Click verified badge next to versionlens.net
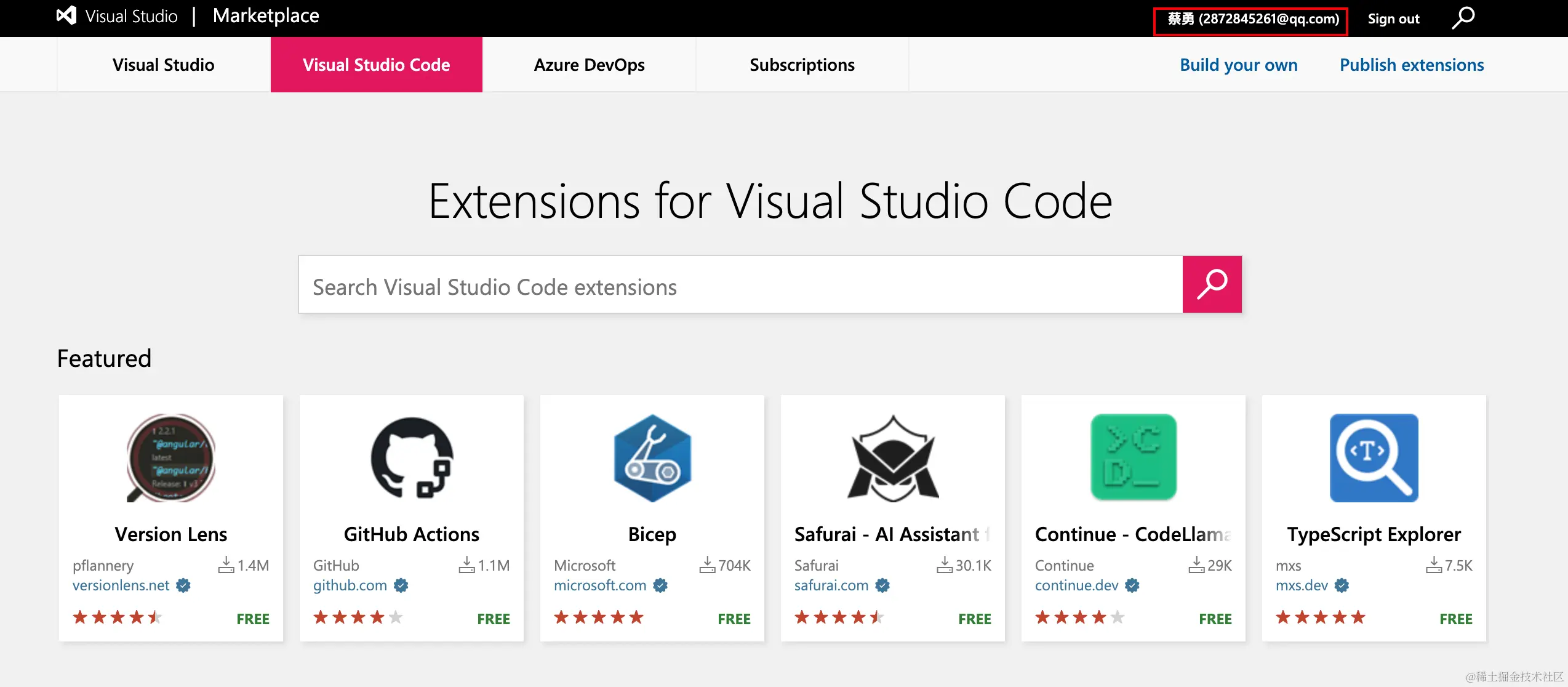 pos(183,585)
